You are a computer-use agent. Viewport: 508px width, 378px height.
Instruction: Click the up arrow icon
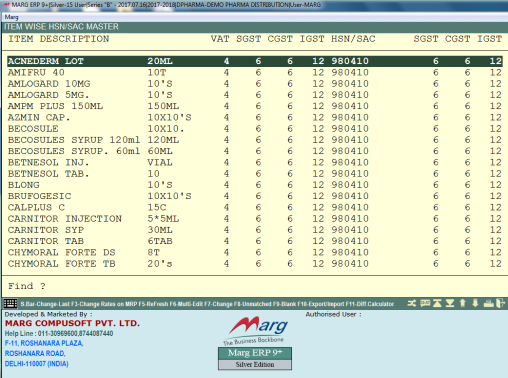click(x=462, y=303)
